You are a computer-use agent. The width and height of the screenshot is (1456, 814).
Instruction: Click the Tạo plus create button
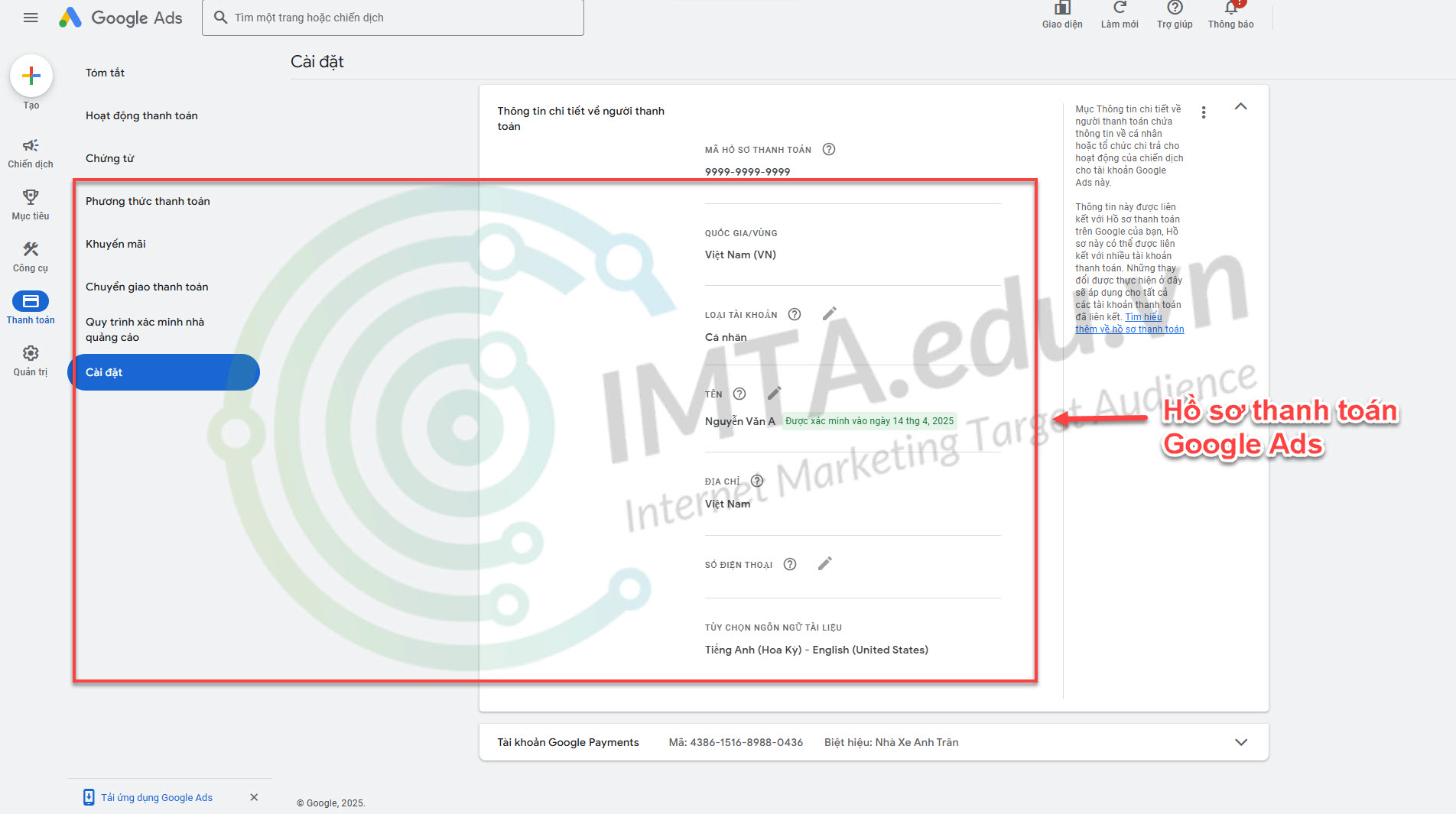point(31,76)
